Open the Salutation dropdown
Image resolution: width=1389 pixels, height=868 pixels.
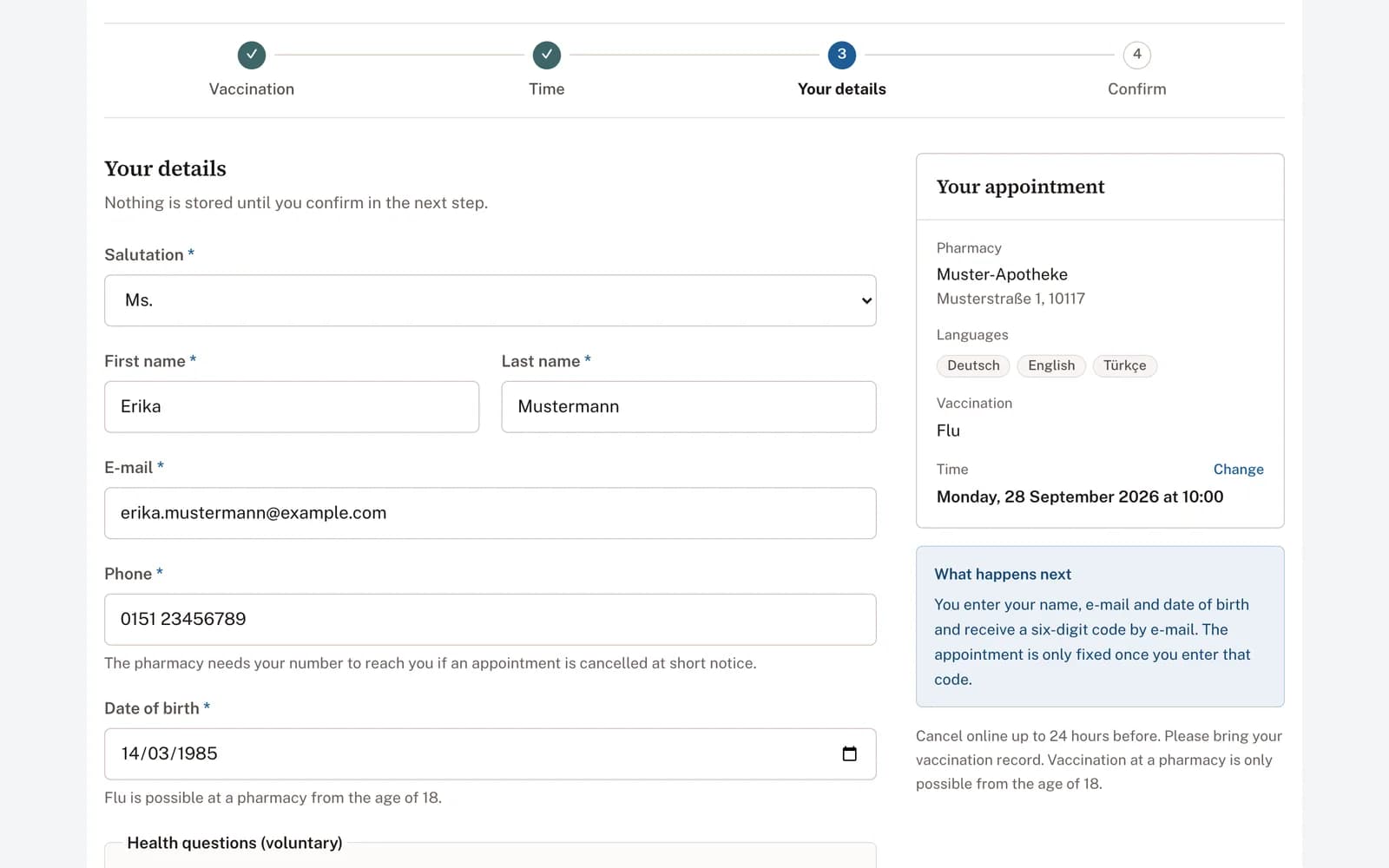490,300
